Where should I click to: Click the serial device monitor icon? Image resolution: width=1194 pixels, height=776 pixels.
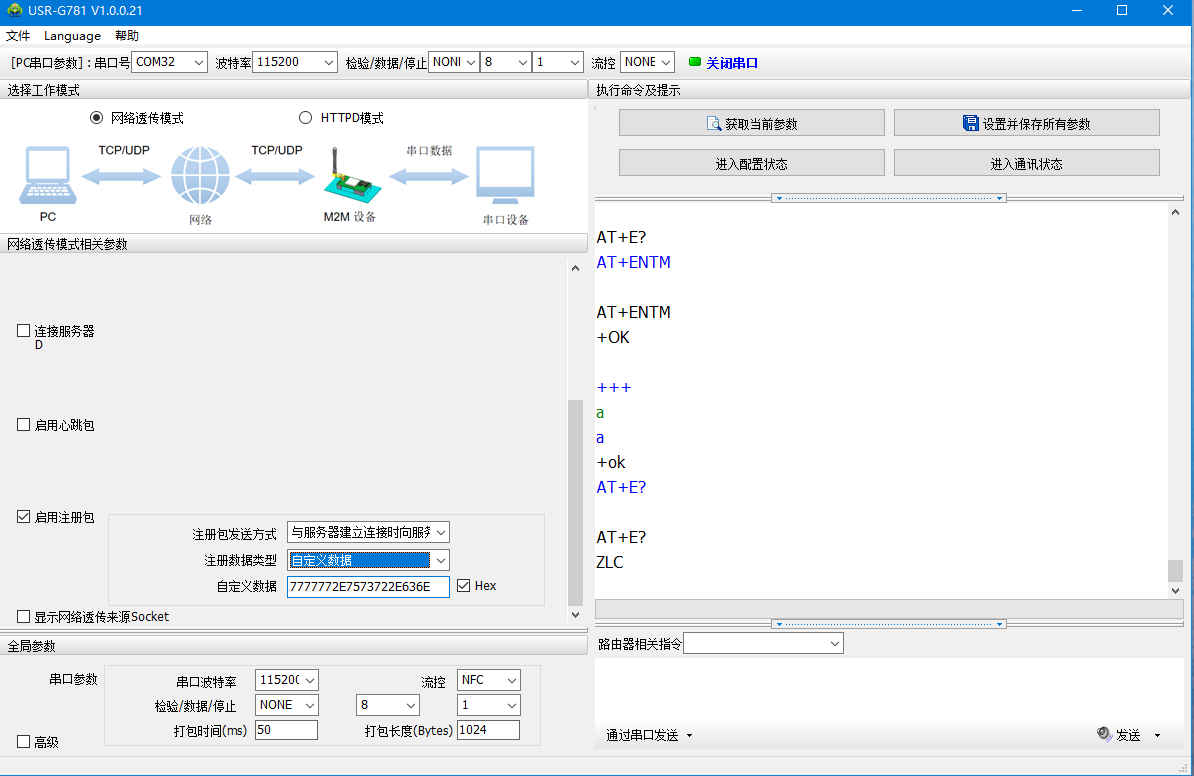click(x=505, y=176)
